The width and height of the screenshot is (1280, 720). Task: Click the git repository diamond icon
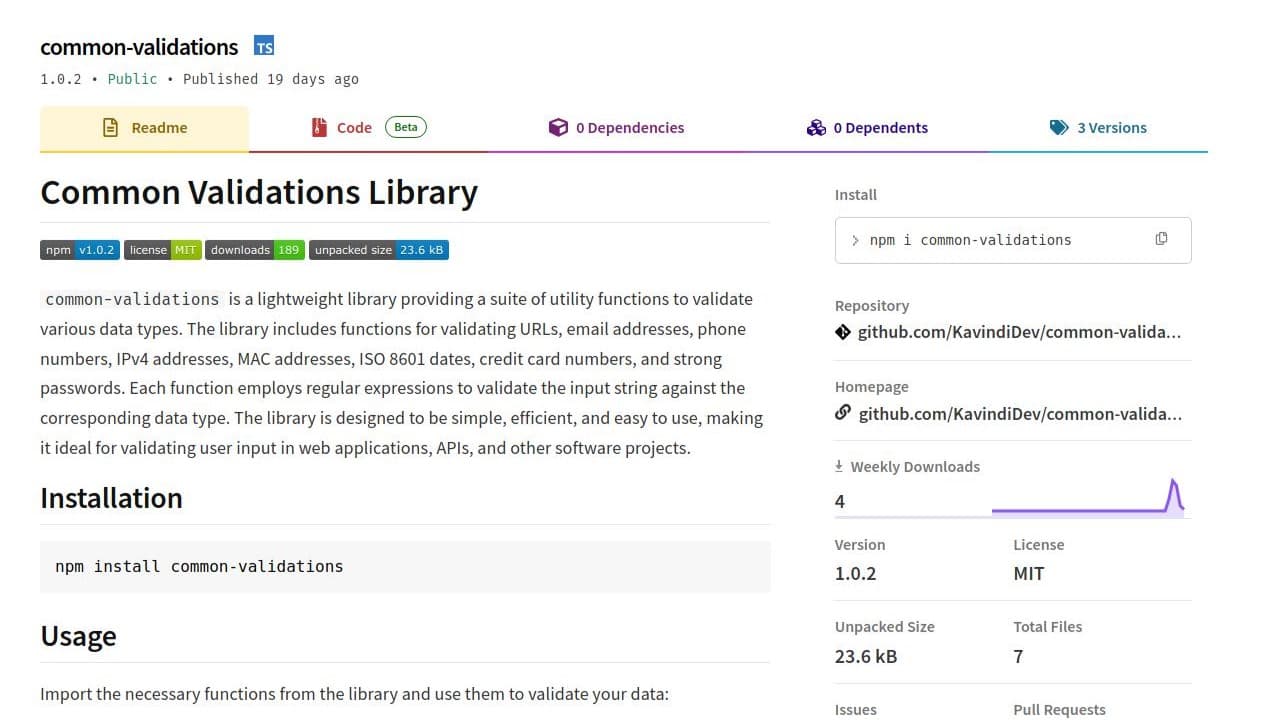coord(843,332)
